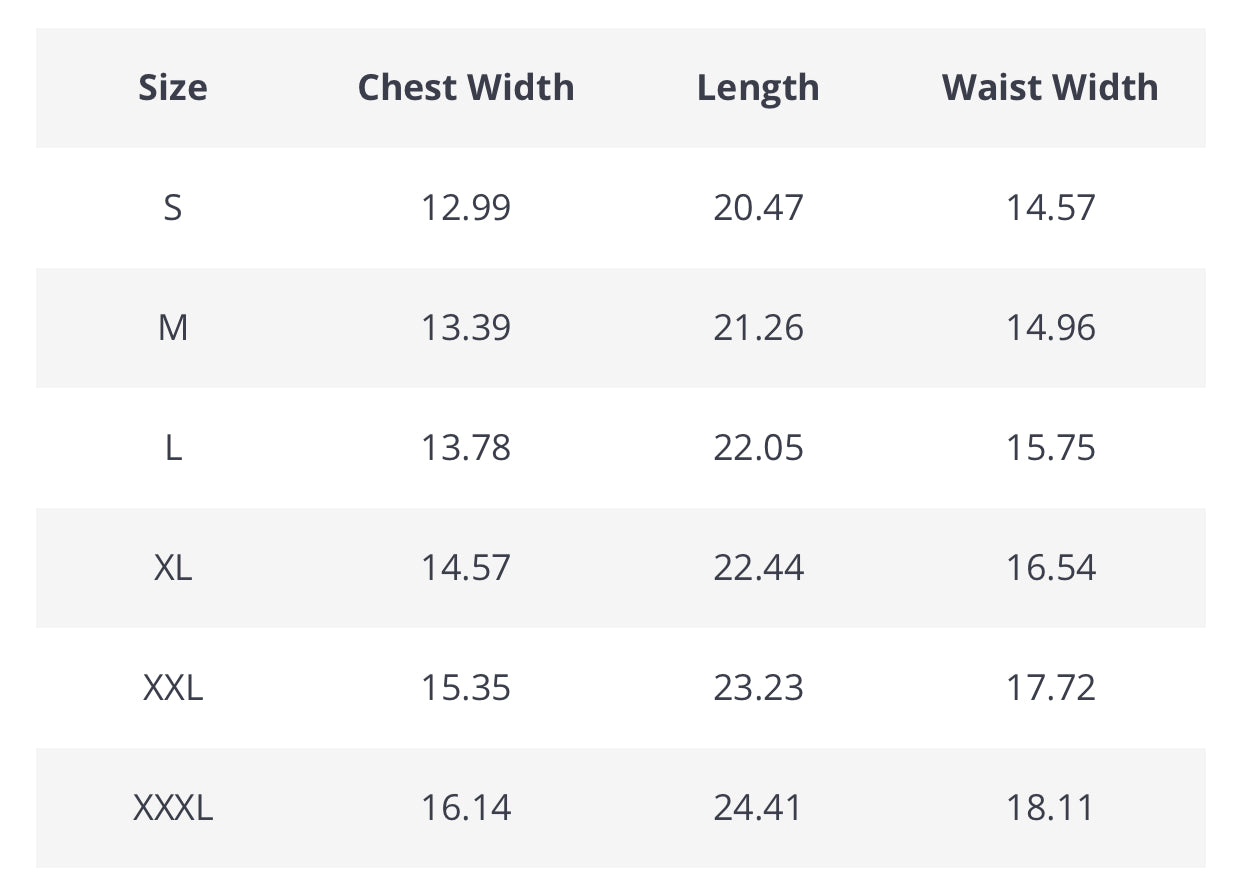Click the 16.14 chest width cell
The width and height of the screenshot is (1242, 894).
466,808
